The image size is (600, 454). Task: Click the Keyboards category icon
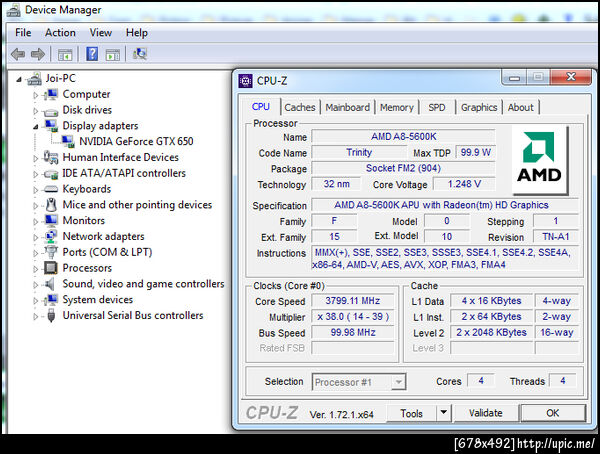(x=51, y=189)
